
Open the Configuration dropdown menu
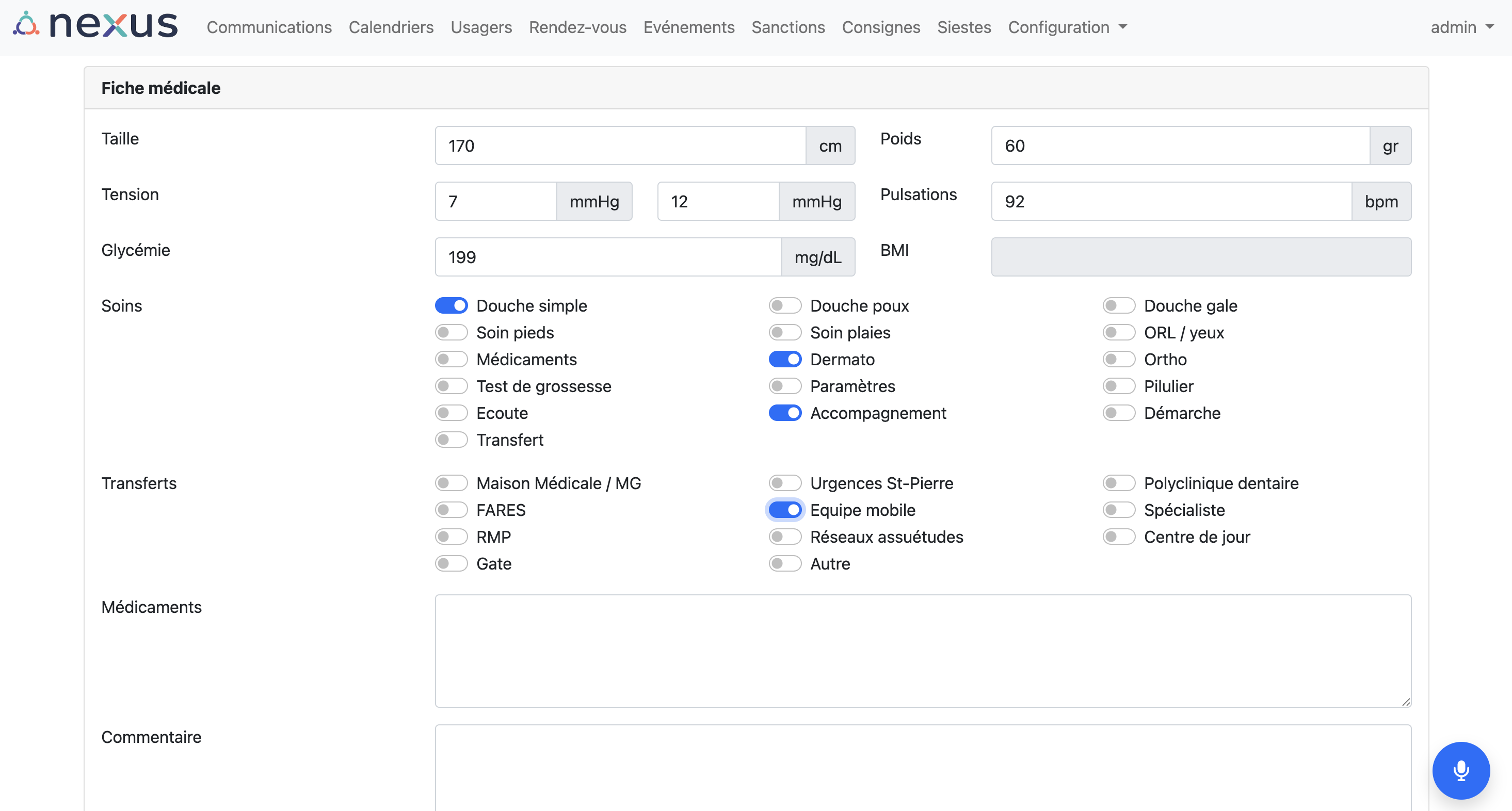(x=1067, y=27)
